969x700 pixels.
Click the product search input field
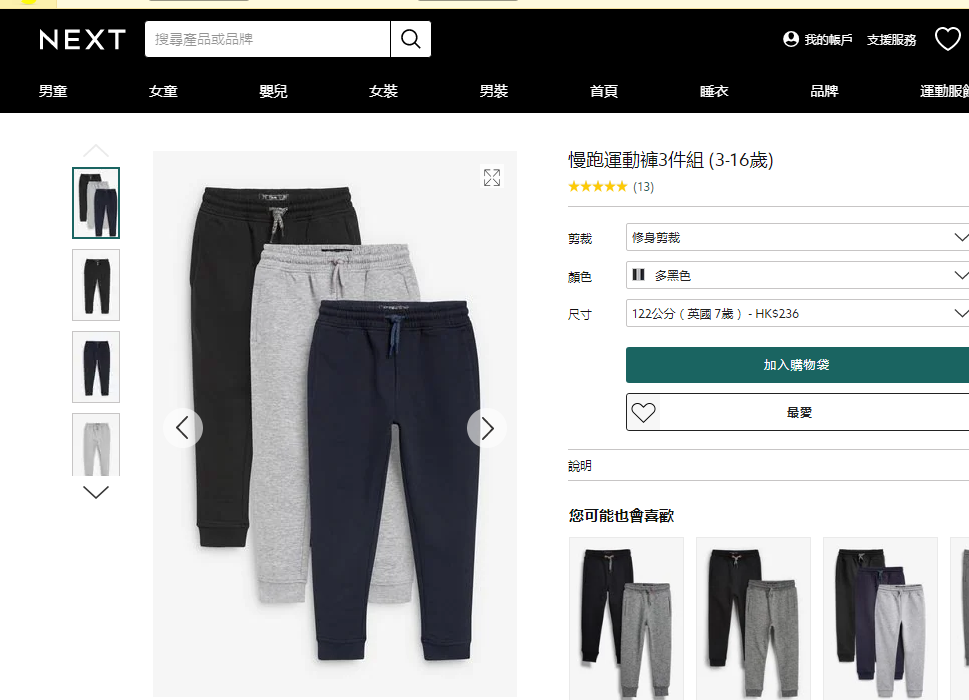268,39
